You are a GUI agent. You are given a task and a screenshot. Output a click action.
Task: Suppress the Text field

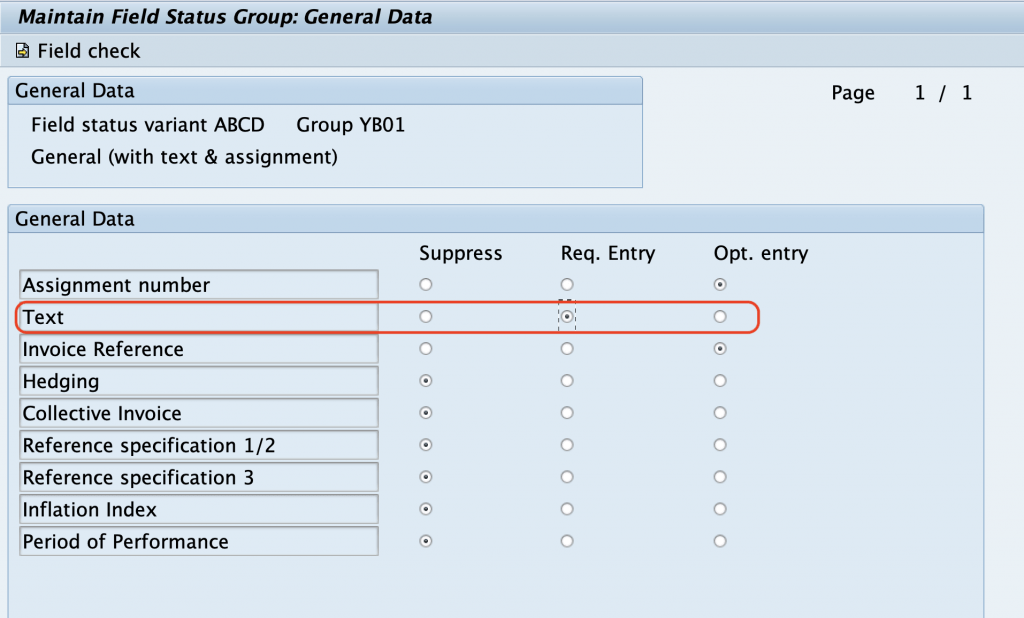(x=426, y=316)
